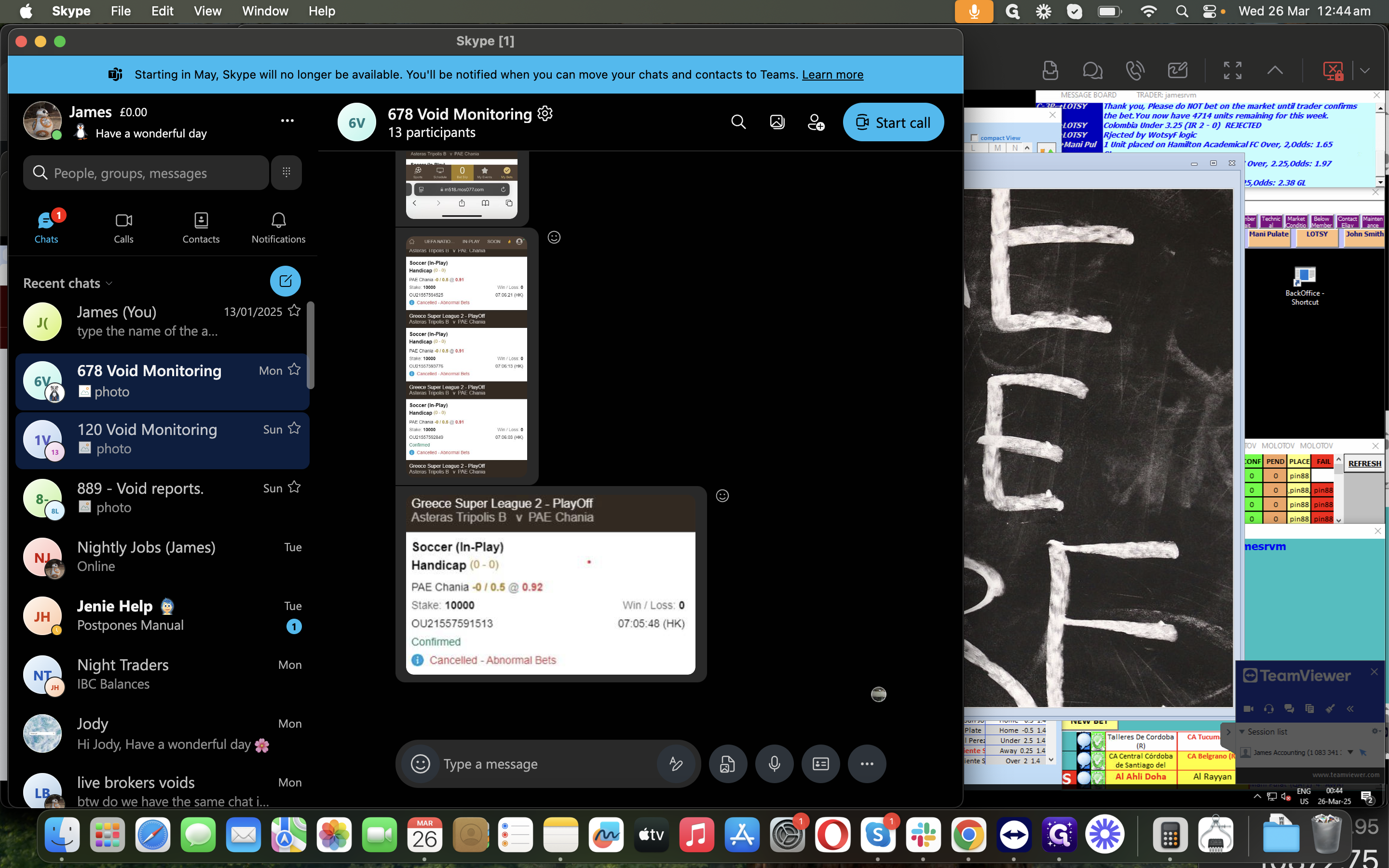Screen dimensions: 1389x868
Task: Open the dial pad grid icon
Action: [286, 172]
